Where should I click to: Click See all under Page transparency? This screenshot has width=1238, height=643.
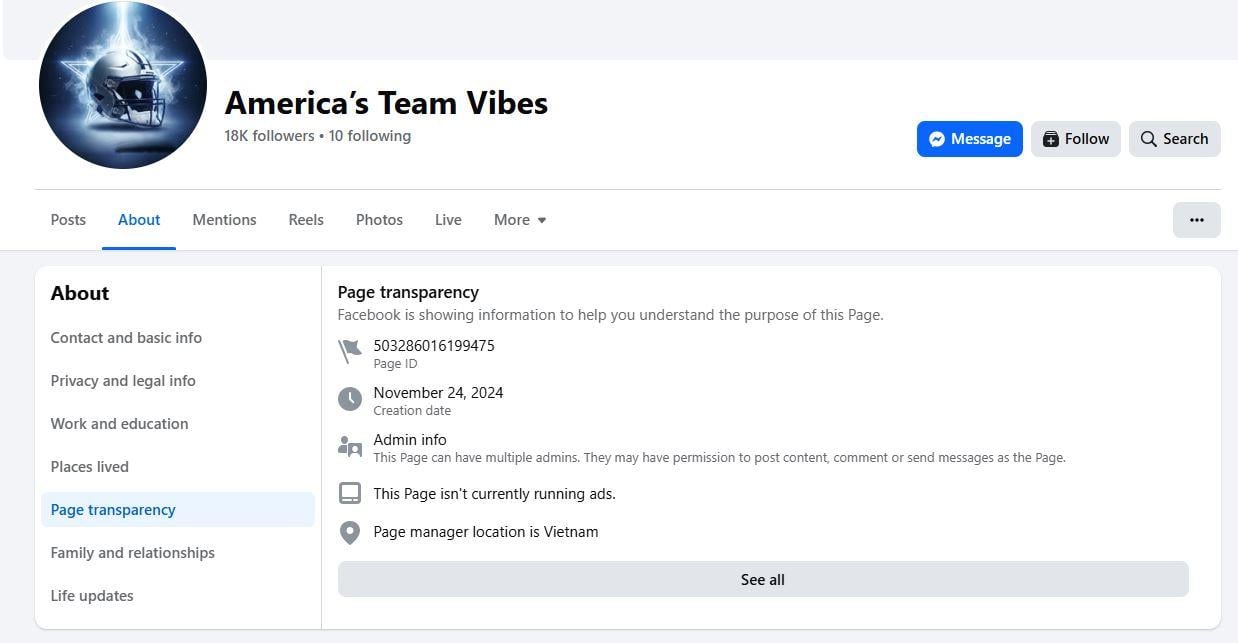[762, 580]
